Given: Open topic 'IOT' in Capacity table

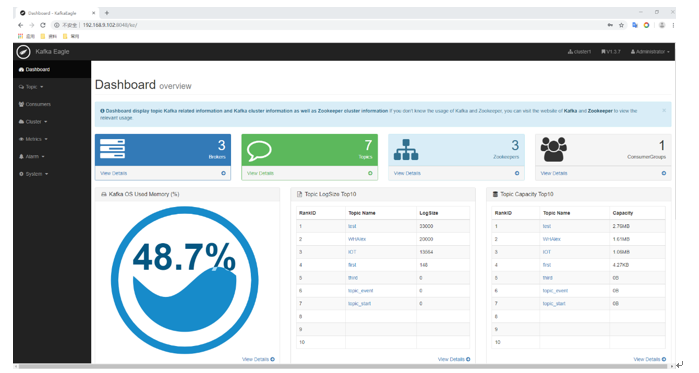Looking at the screenshot, I should pyautogui.click(x=547, y=252).
